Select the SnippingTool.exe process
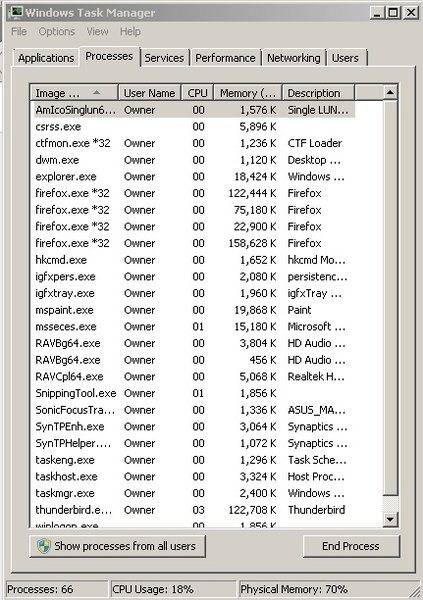Image resolution: width=423 pixels, height=600 pixels. pyautogui.click(x=193, y=393)
